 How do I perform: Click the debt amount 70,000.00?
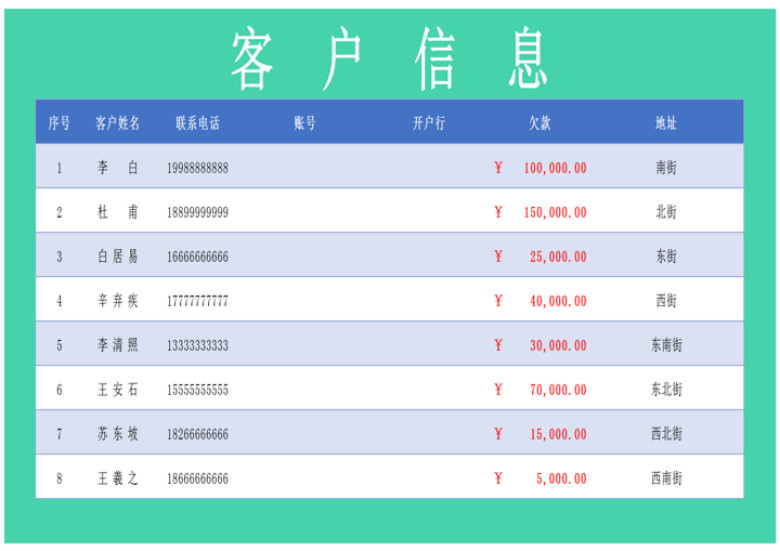(558, 390)
